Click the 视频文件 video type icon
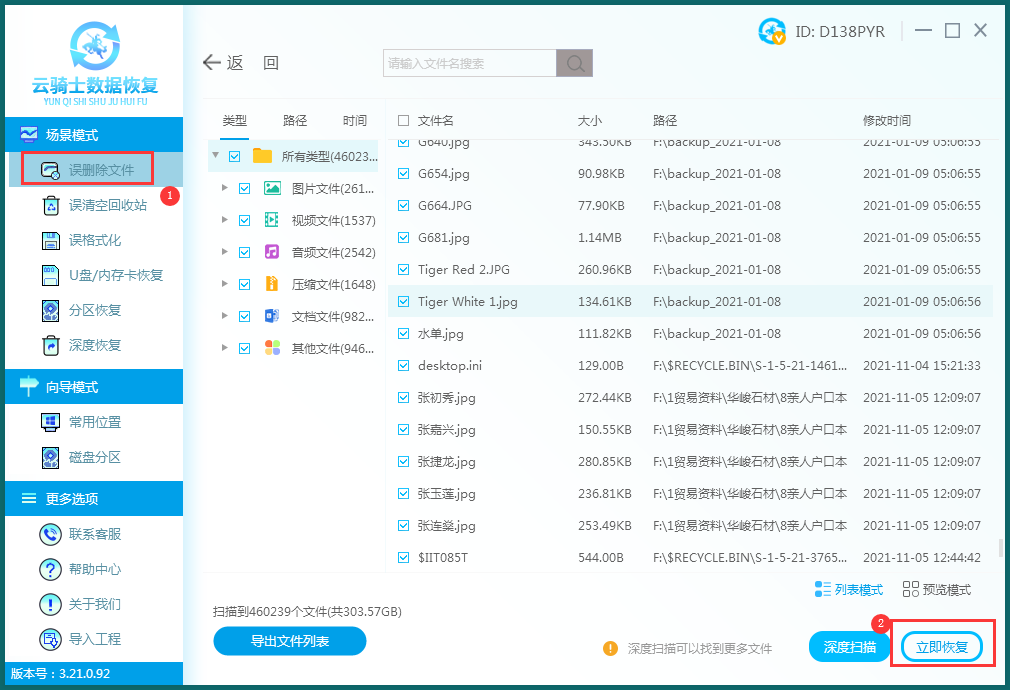This screenshot has height=690, width=1010. pos(272,220)
